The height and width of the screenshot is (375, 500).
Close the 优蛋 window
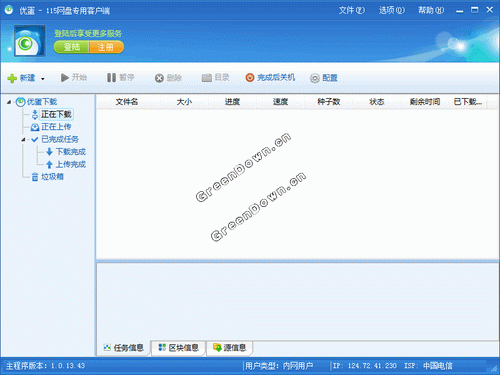490,10
